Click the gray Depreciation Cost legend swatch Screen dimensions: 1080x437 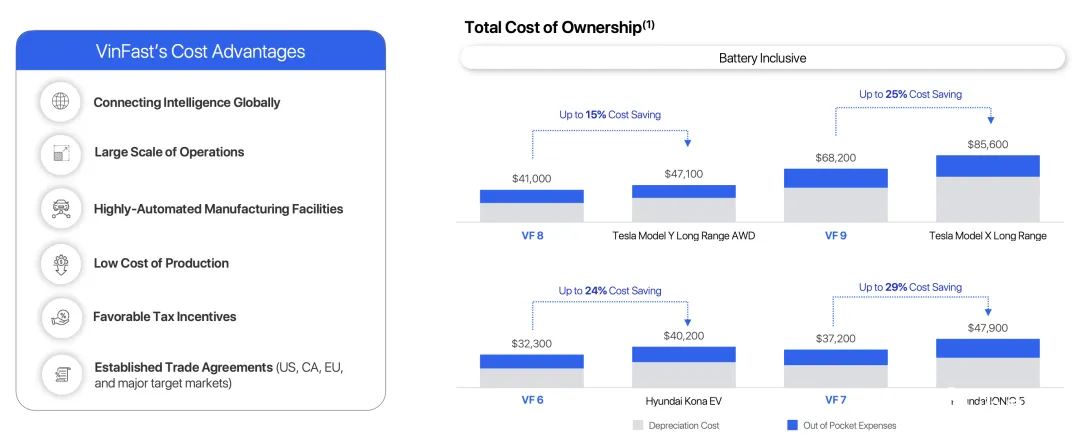(x=637, y=425)
